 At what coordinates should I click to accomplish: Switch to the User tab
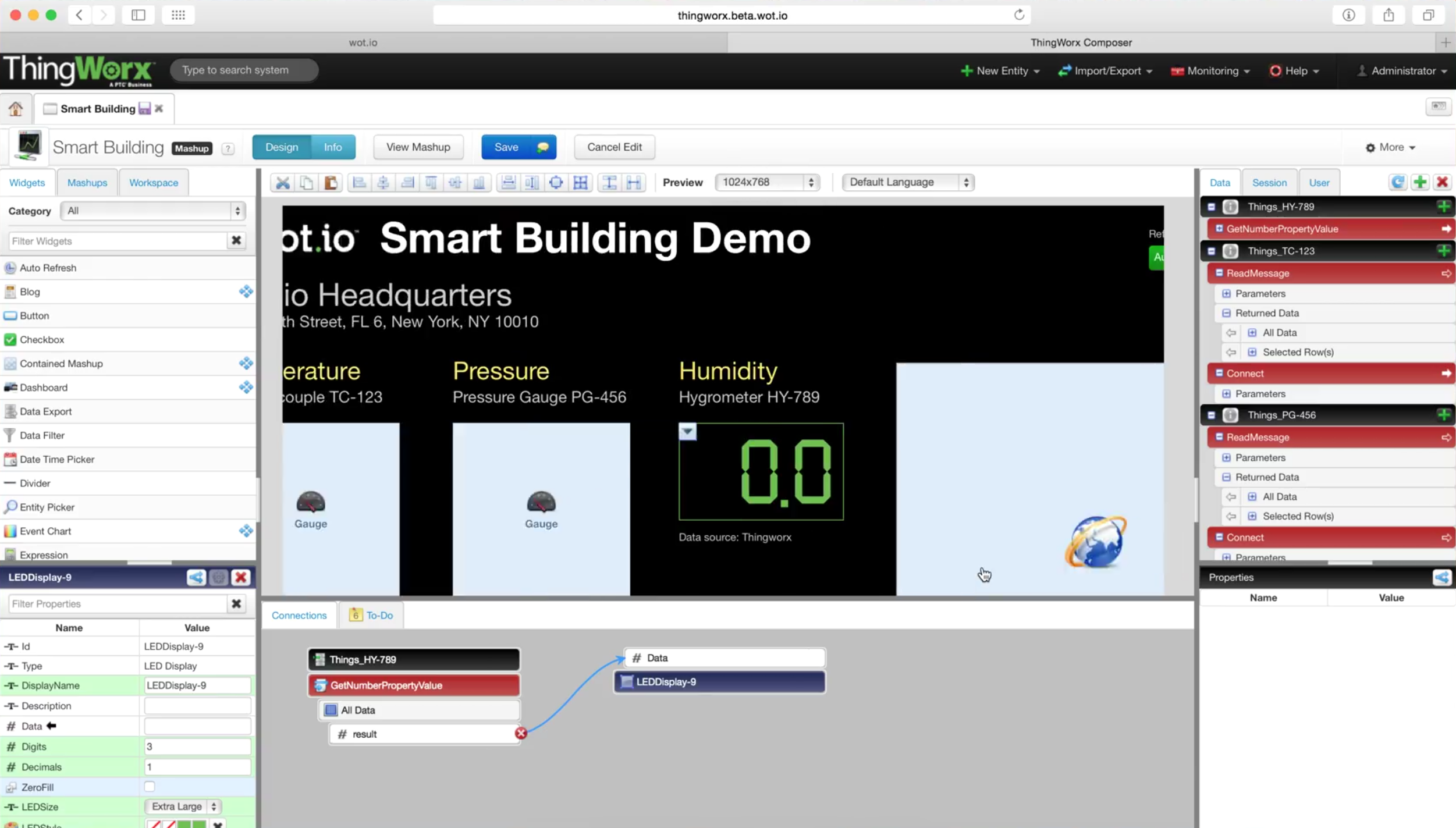click(1319, 183)
